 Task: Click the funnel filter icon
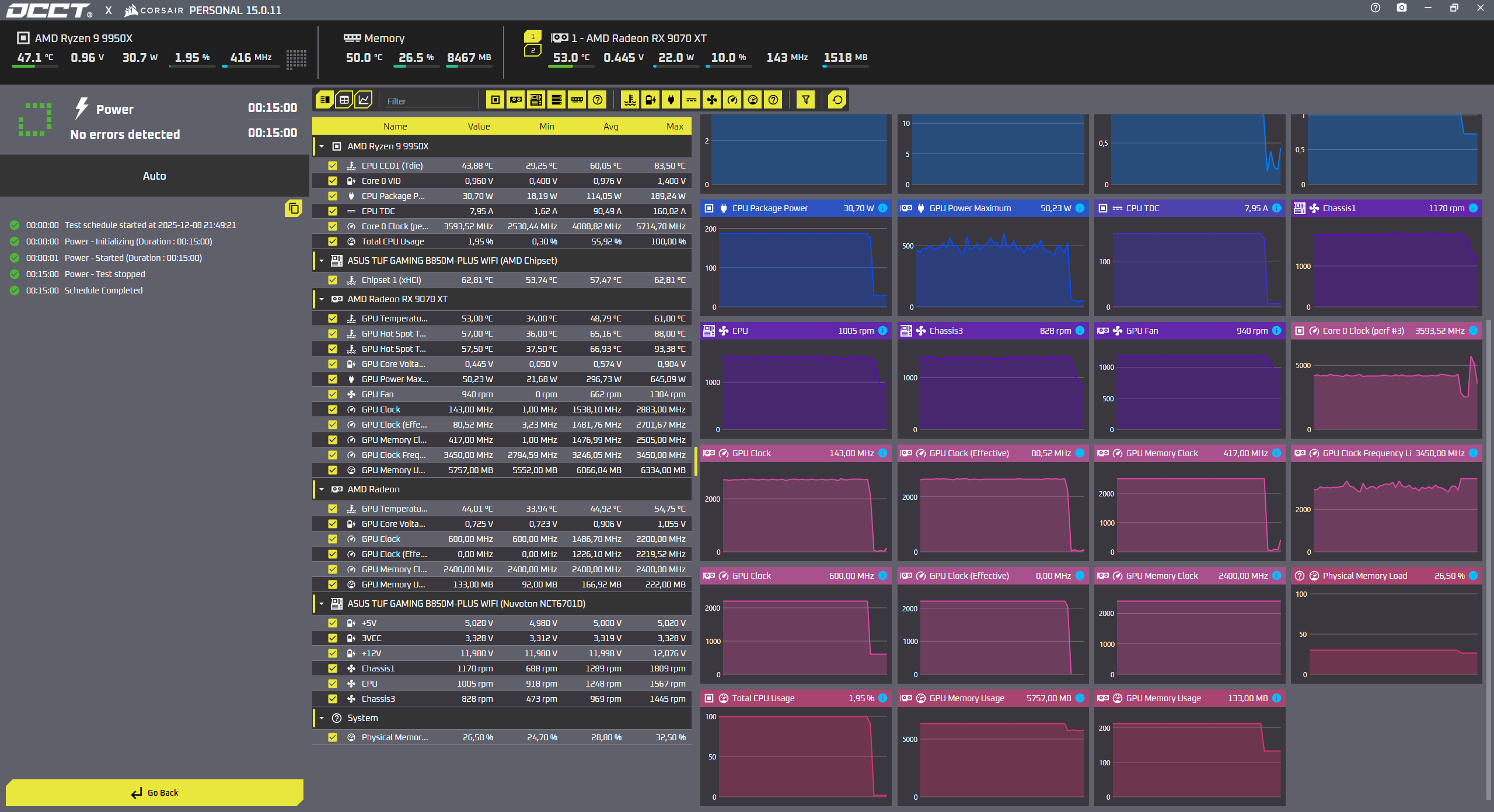pyautogui.click(x=805, y=100)
